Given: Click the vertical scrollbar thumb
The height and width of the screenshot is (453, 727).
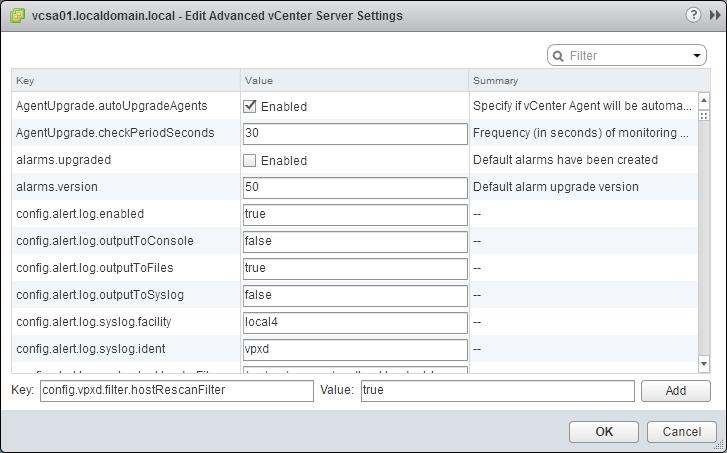Looking at the screenshot, I should click(704, 115).
